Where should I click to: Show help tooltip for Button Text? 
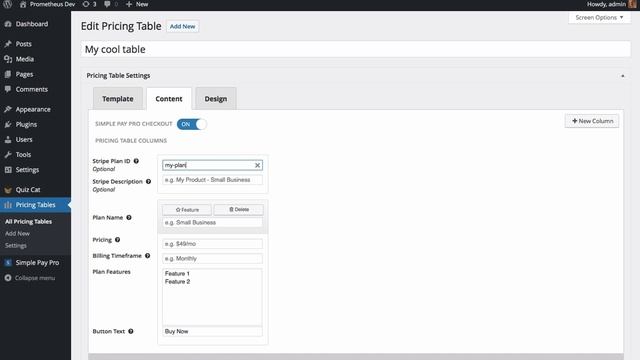131,331
